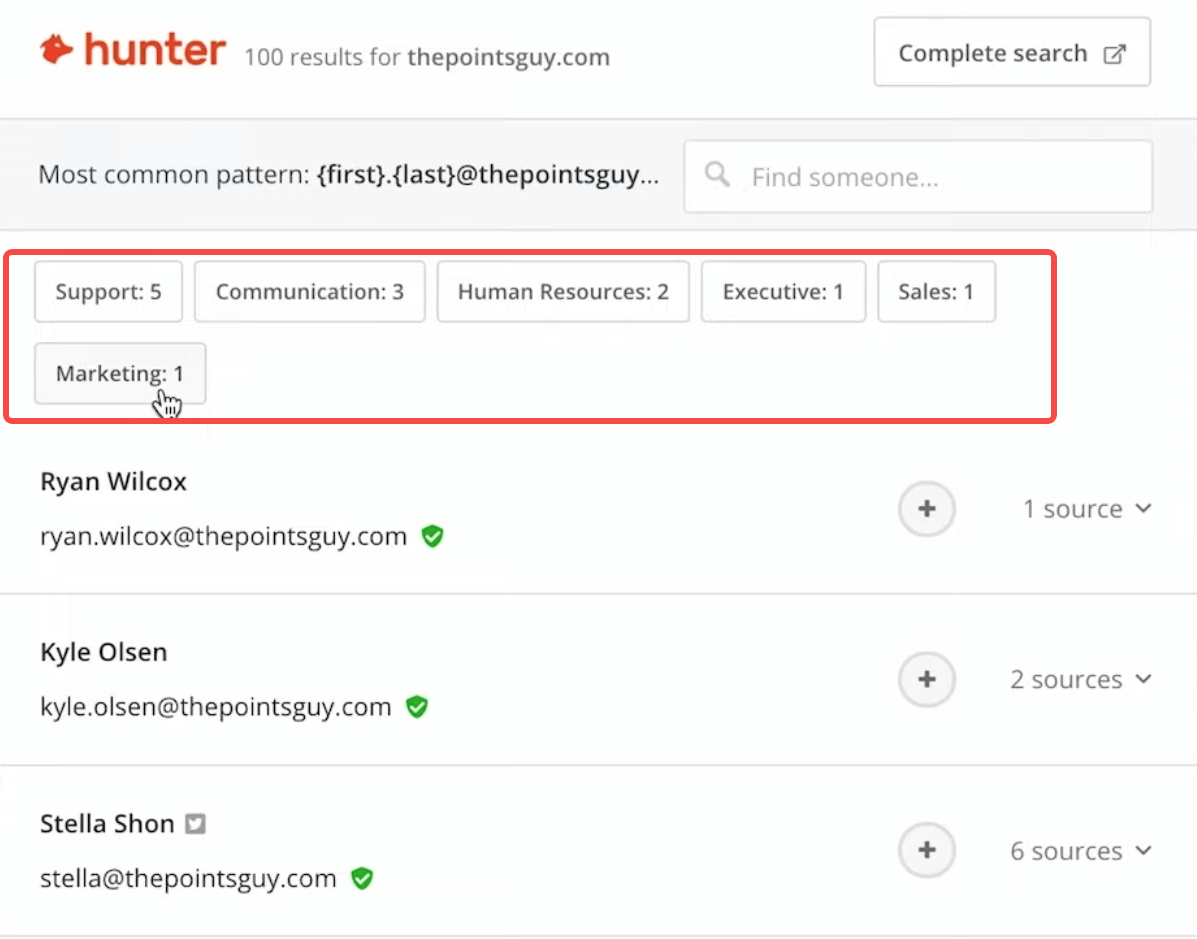Filter by Support department
The width and height of the screenshot is (1197, 939).
[x=108, y=292]
